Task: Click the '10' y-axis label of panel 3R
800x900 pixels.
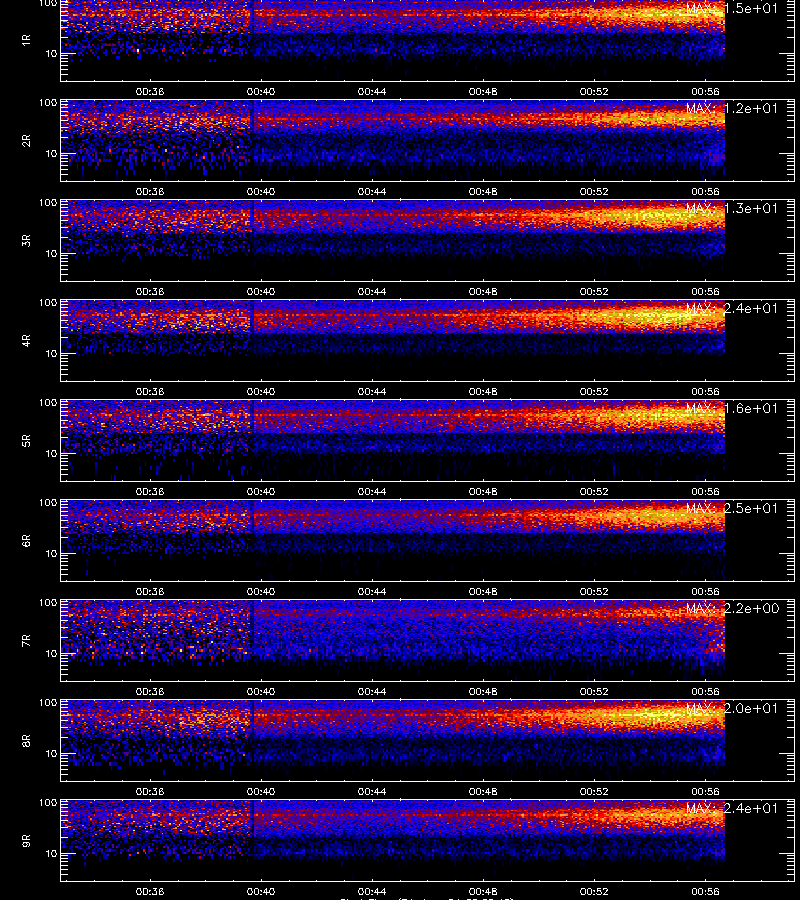Action: (x=52, y=253)
